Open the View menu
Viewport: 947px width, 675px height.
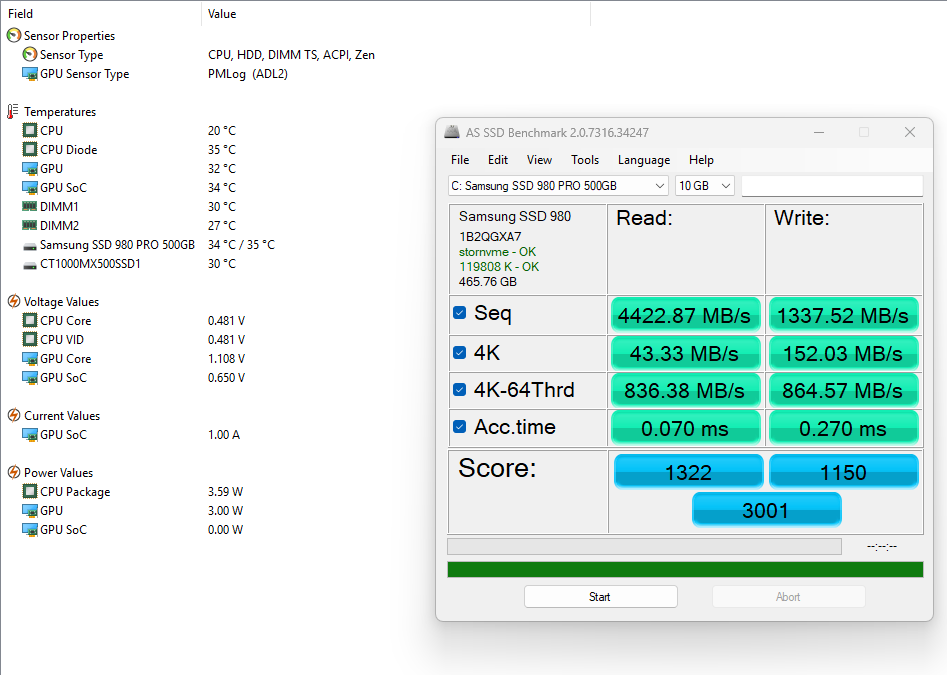[539, 160]
